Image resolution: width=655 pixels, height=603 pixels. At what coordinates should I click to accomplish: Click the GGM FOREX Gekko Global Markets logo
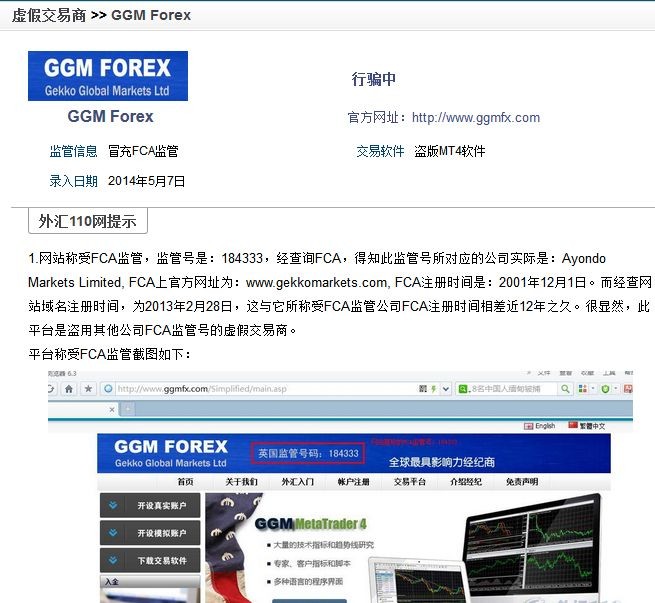tap(108, 76)
